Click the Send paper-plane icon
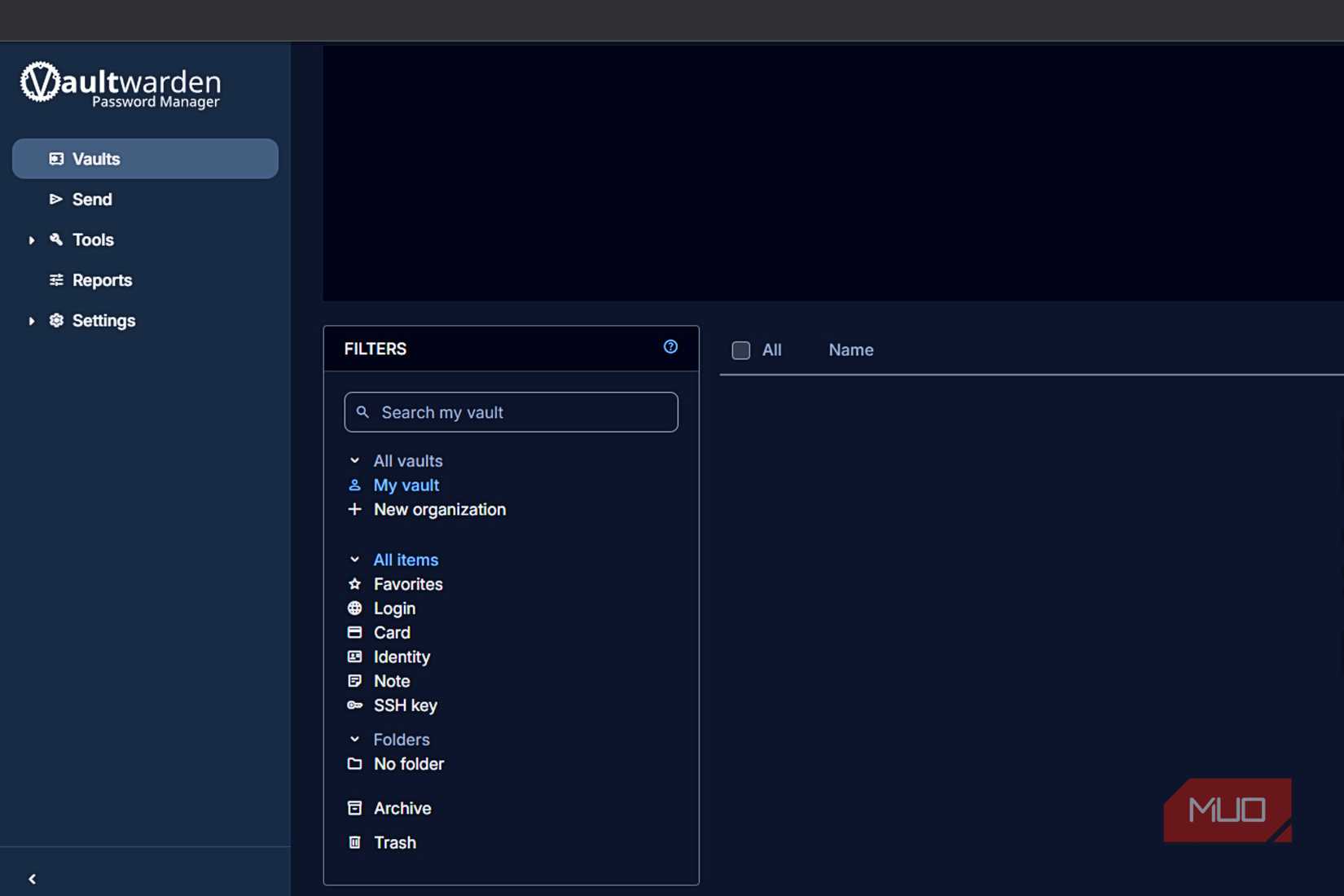The width and height of the screenshot is (1344, 896). tap(56, 200)
